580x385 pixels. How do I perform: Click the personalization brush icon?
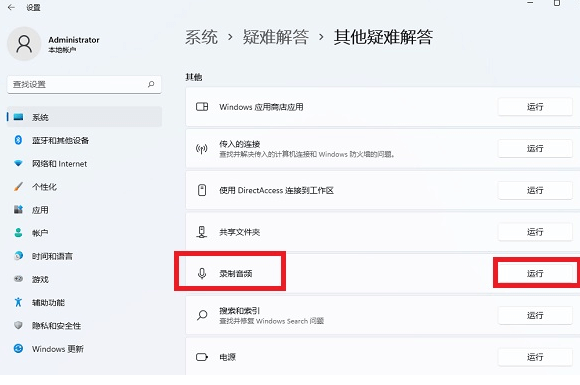(18, 186)
